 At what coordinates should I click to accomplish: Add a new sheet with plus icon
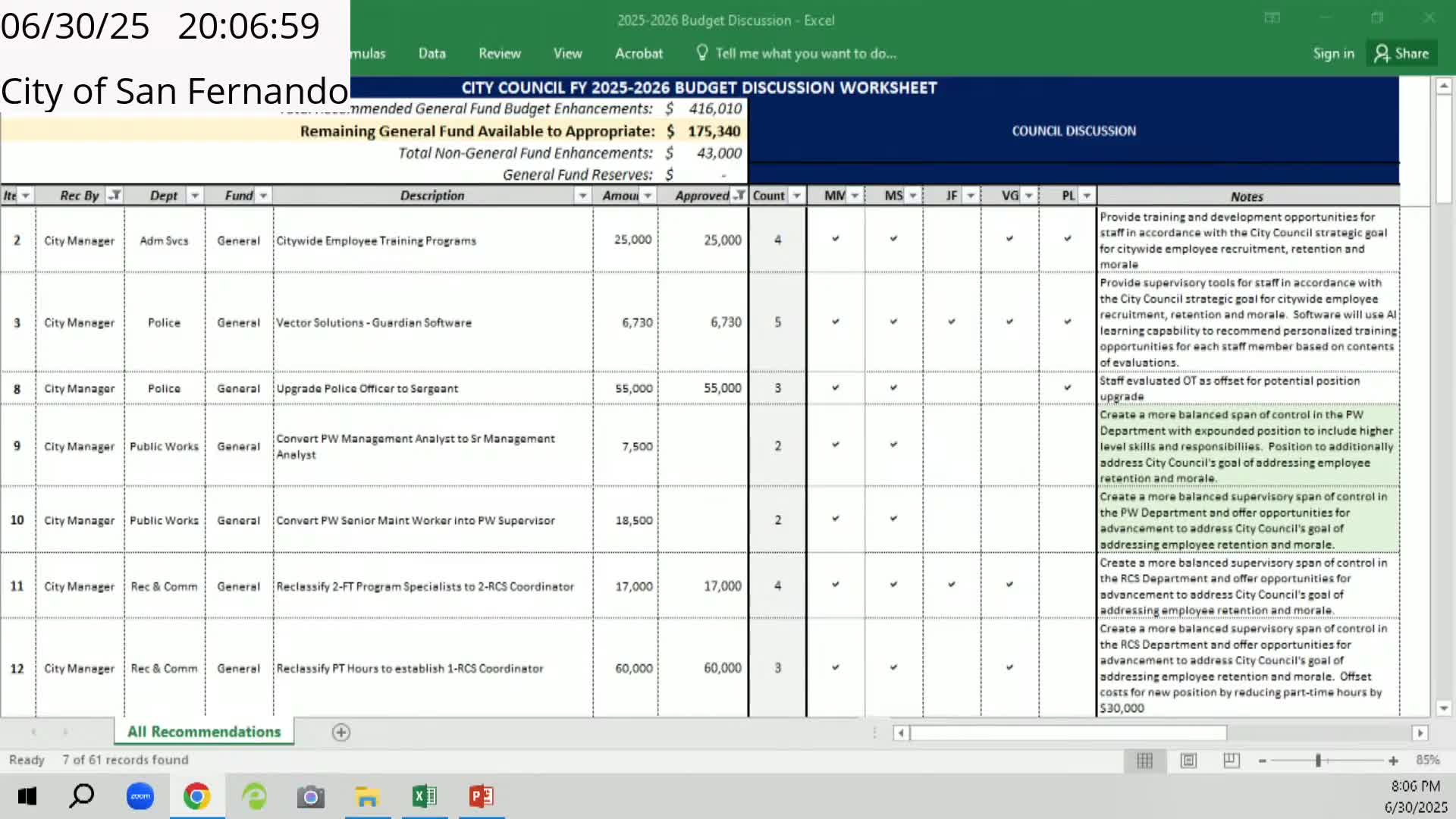(341, 732)
